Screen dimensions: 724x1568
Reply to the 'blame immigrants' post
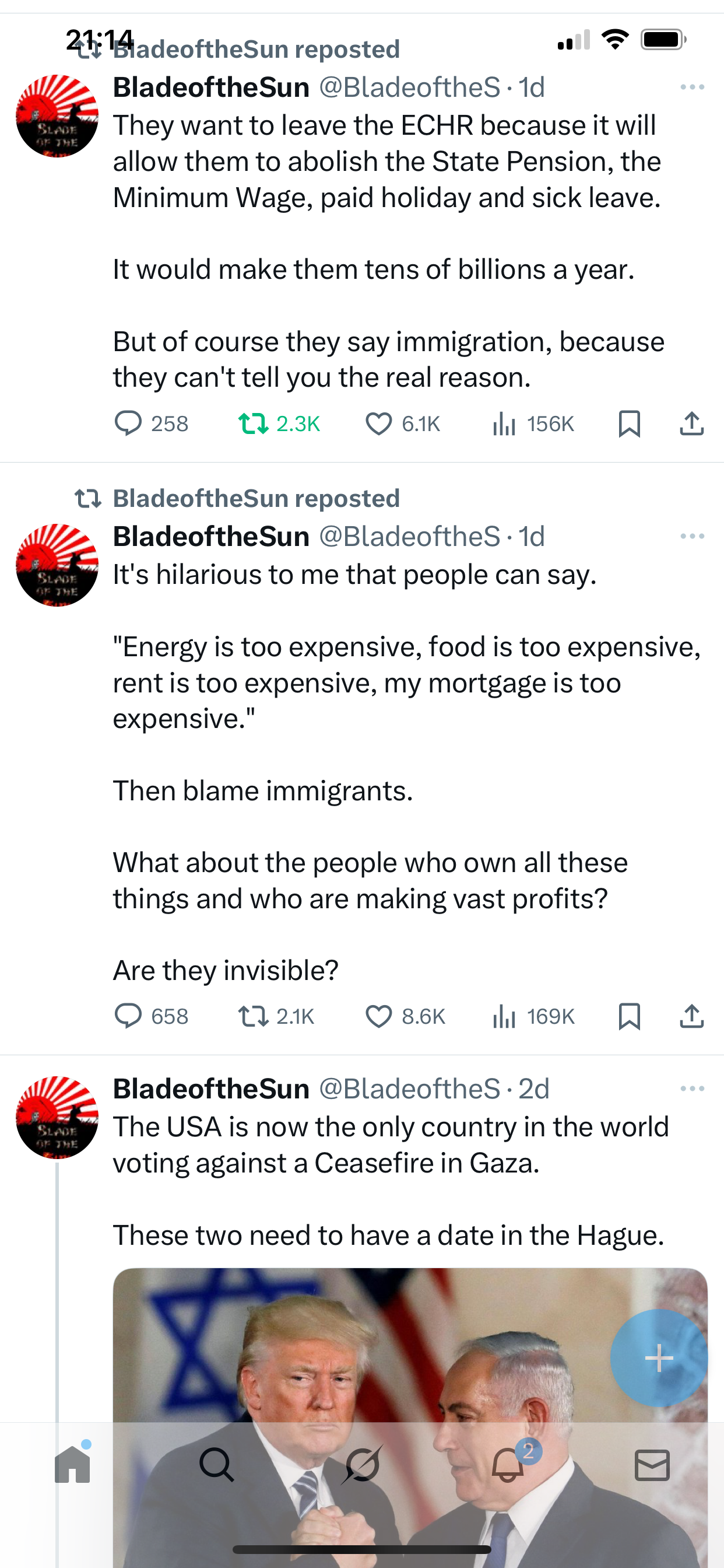128,1016
